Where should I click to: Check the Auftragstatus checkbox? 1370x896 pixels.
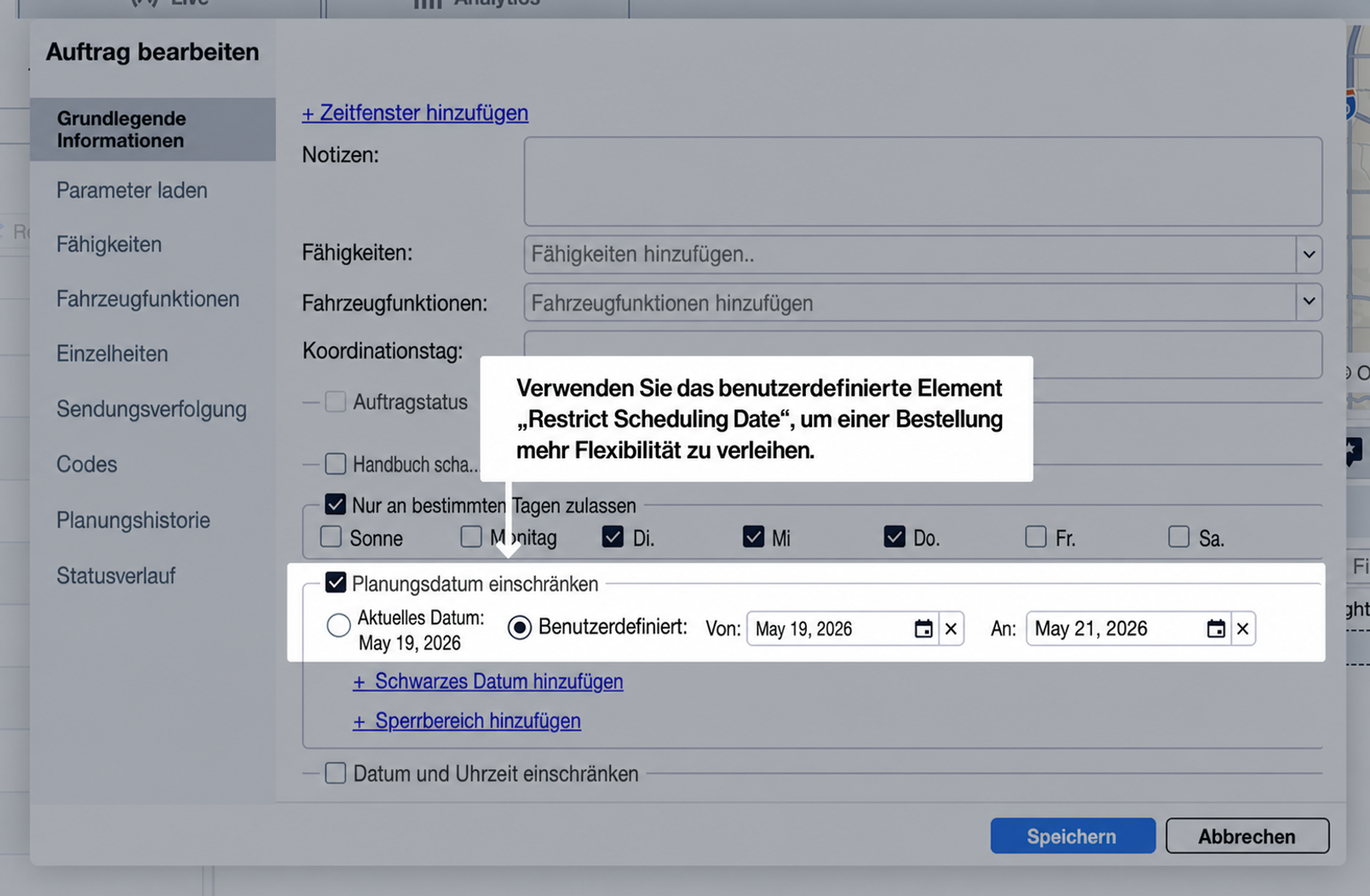(336, 402)
